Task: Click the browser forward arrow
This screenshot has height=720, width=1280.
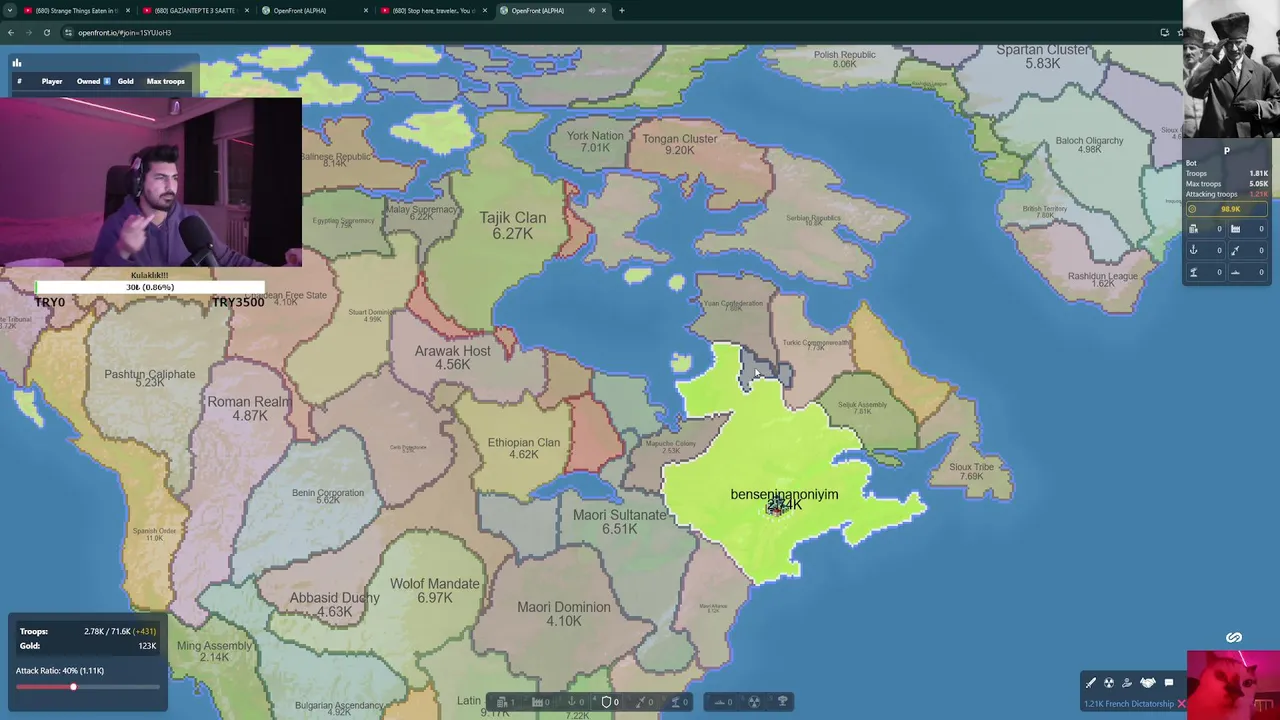Action: tap(28, 32)
